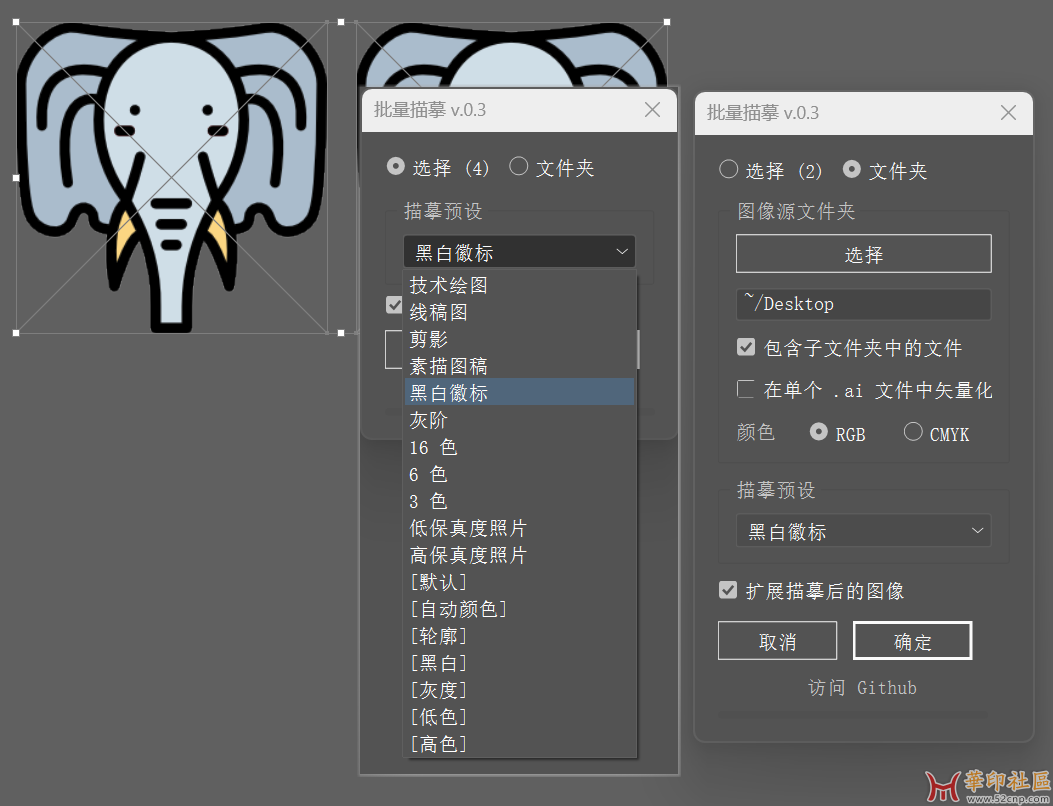Select 技术绘图 preset from the open list
This screenshot has height=806, width=1053.
(519, 285)
